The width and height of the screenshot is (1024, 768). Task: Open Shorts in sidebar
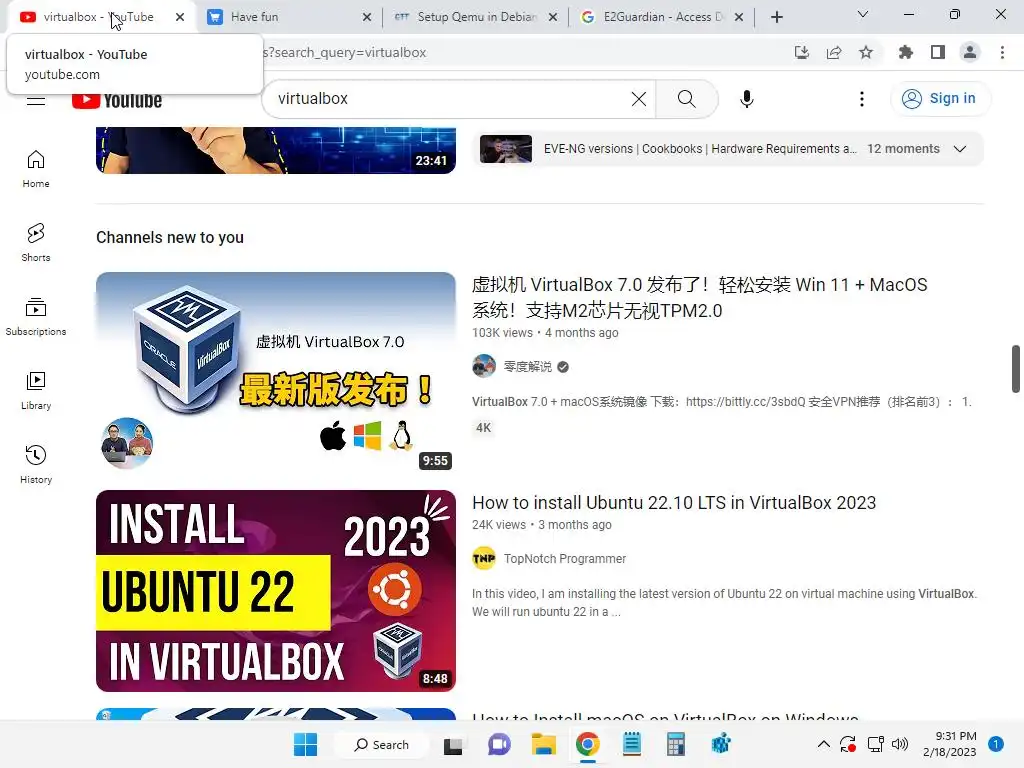(x=36, y=242)
